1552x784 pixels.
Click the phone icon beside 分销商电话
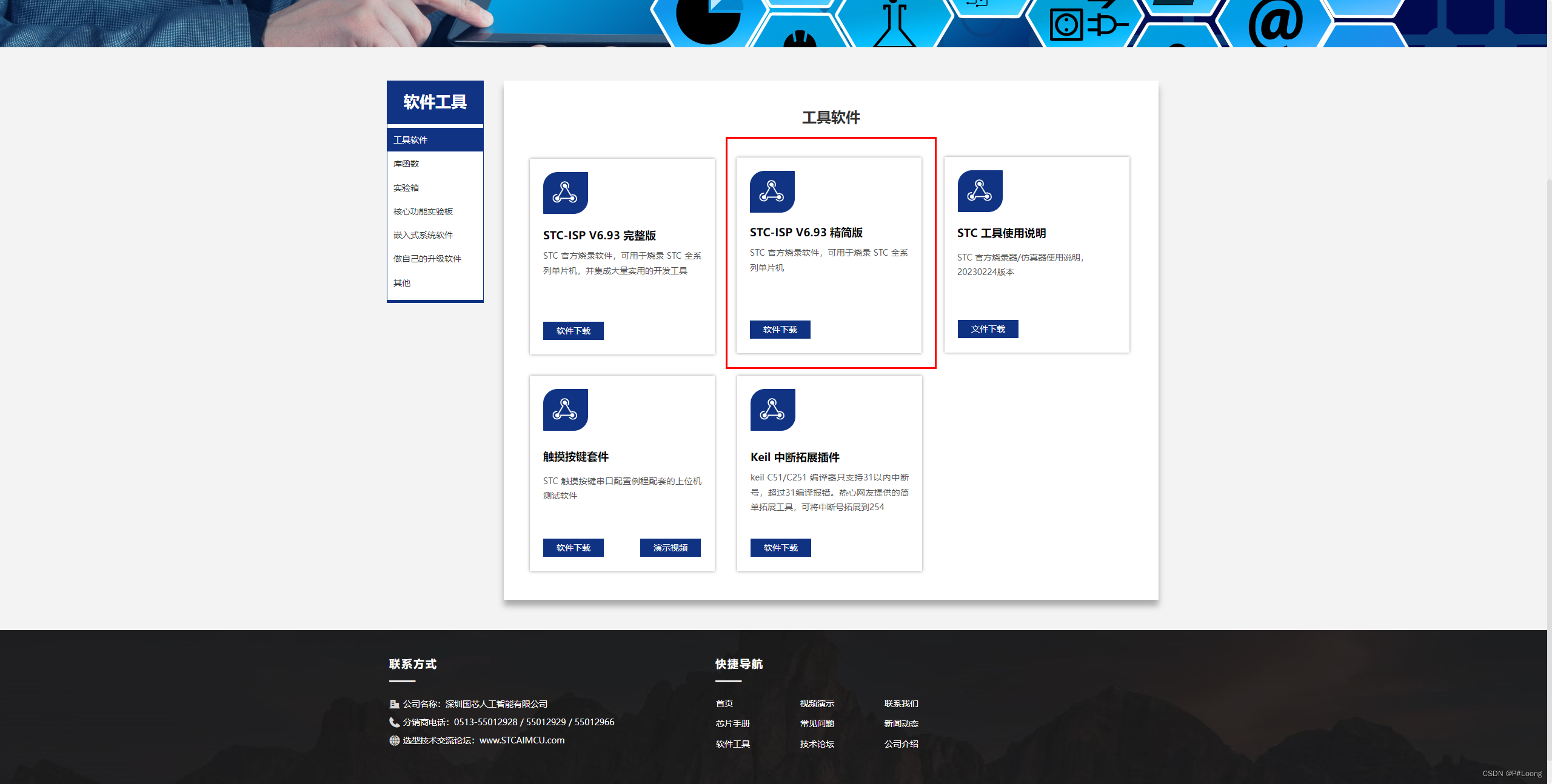[394, 722]
